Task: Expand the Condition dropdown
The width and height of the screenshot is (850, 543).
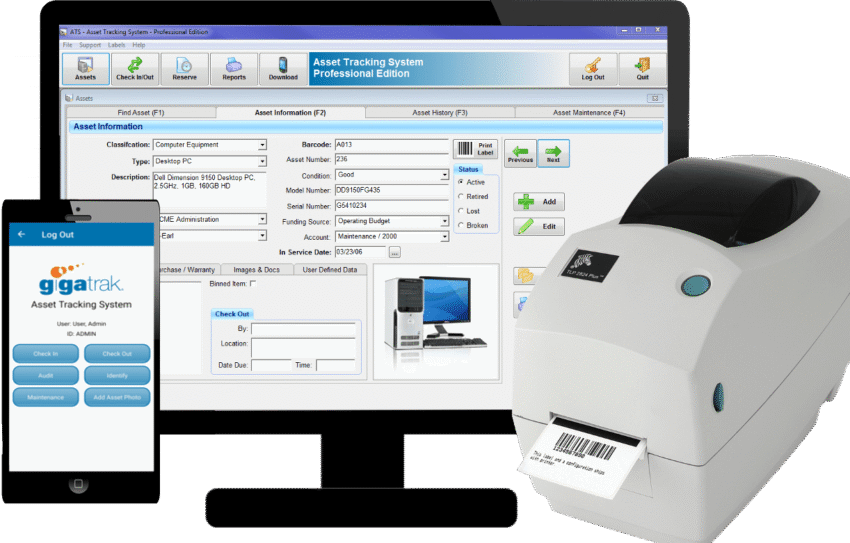Action: (445, 175)
